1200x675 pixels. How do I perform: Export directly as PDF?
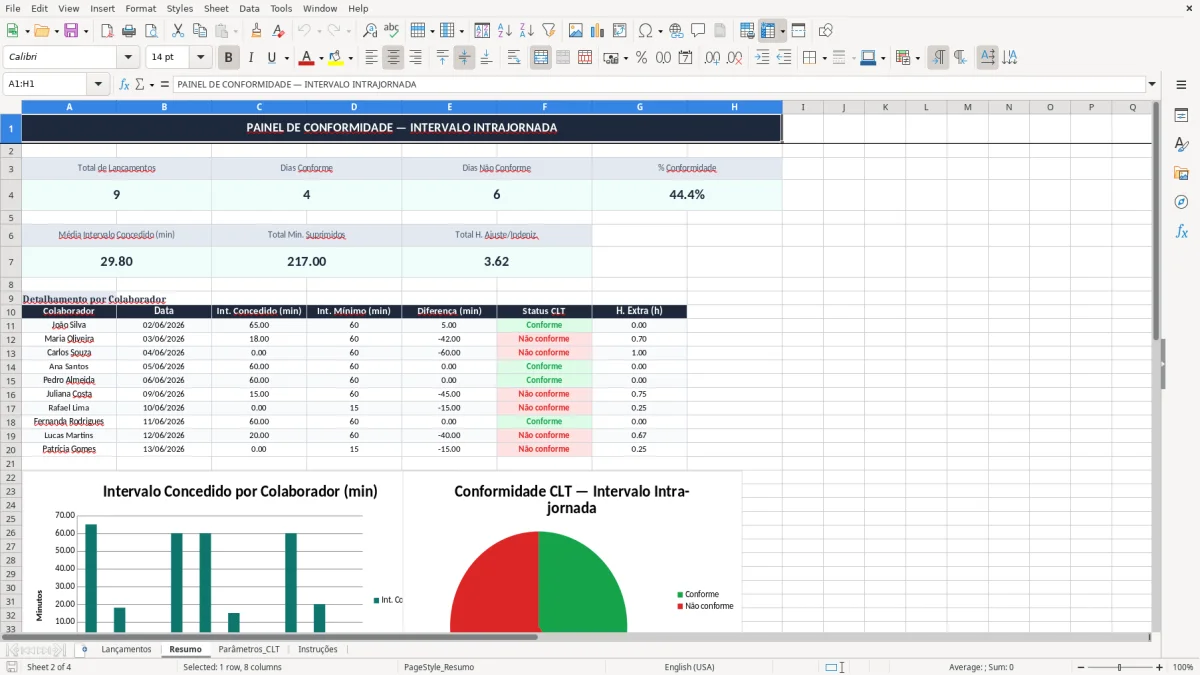coord(107,31)
